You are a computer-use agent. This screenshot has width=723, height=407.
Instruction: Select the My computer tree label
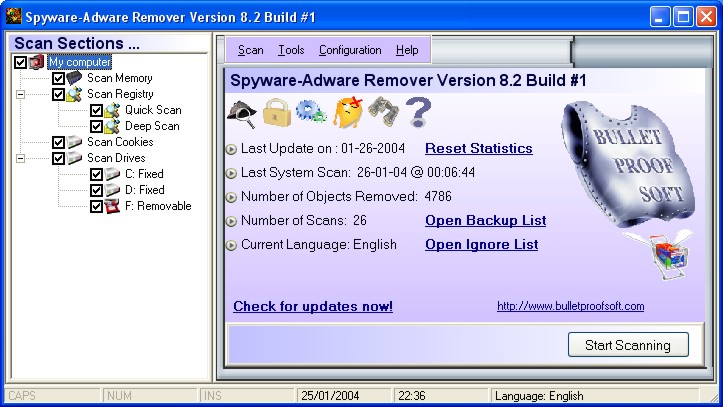pos(80,62)
